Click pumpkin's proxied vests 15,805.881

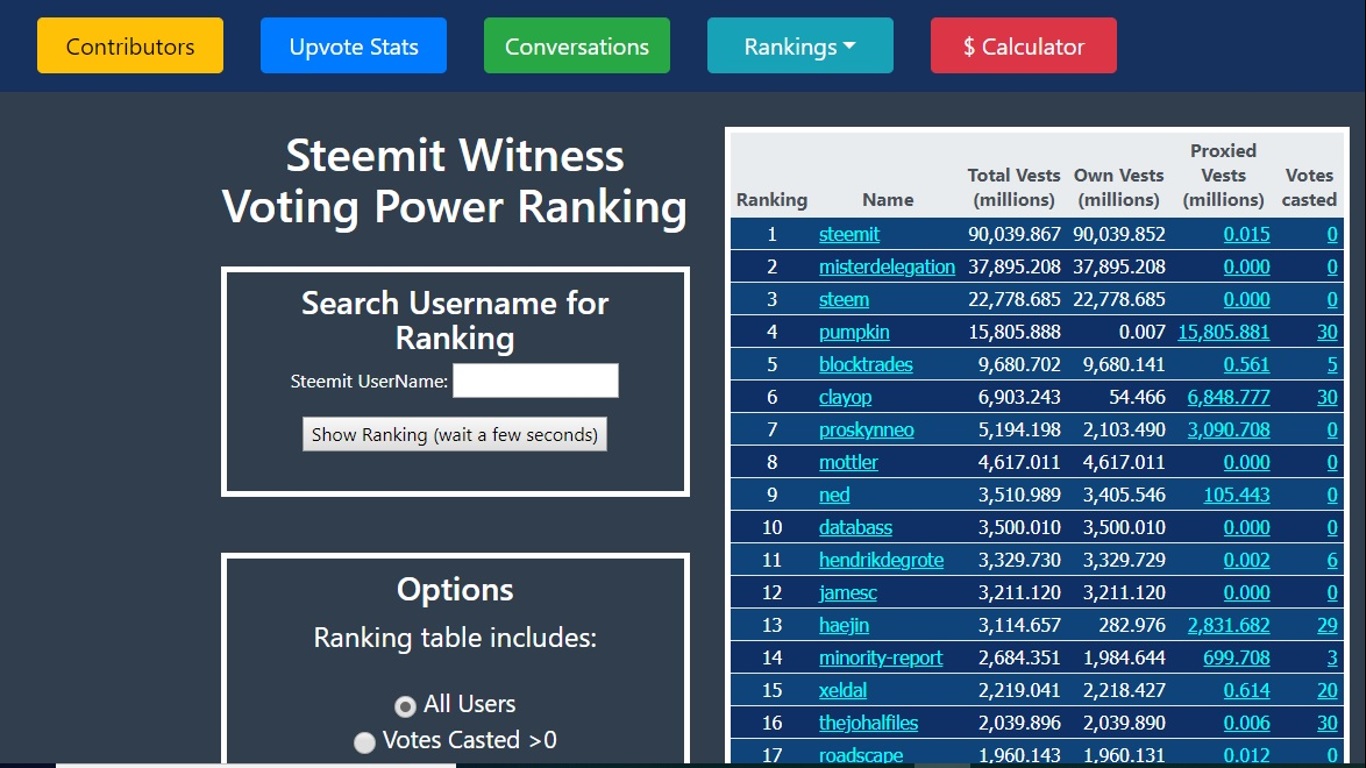pyautogui.click(x=1224, y=332)
